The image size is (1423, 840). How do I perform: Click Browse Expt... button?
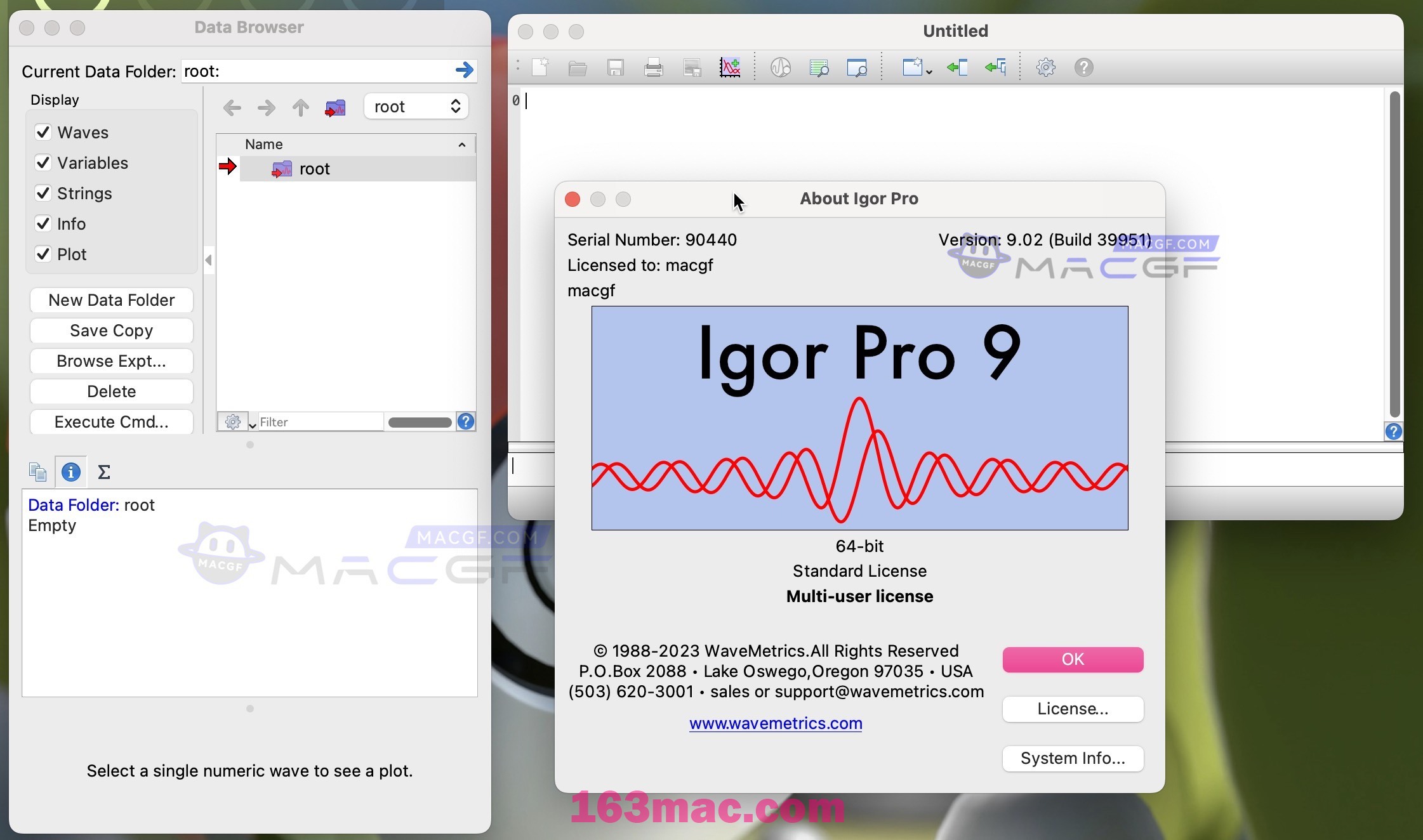click(x=112, y=361)
